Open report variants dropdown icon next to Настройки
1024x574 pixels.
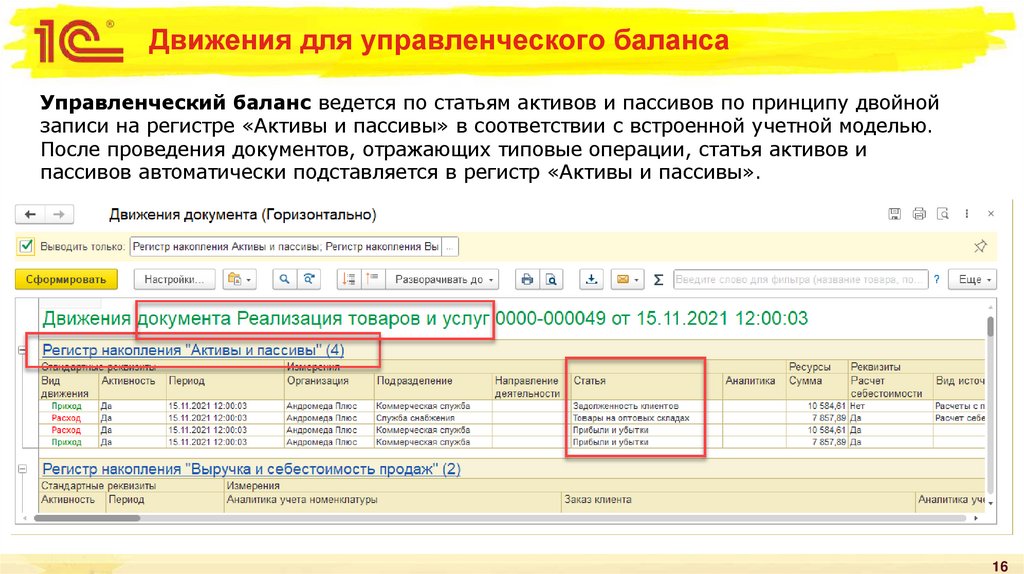point(239,279)
